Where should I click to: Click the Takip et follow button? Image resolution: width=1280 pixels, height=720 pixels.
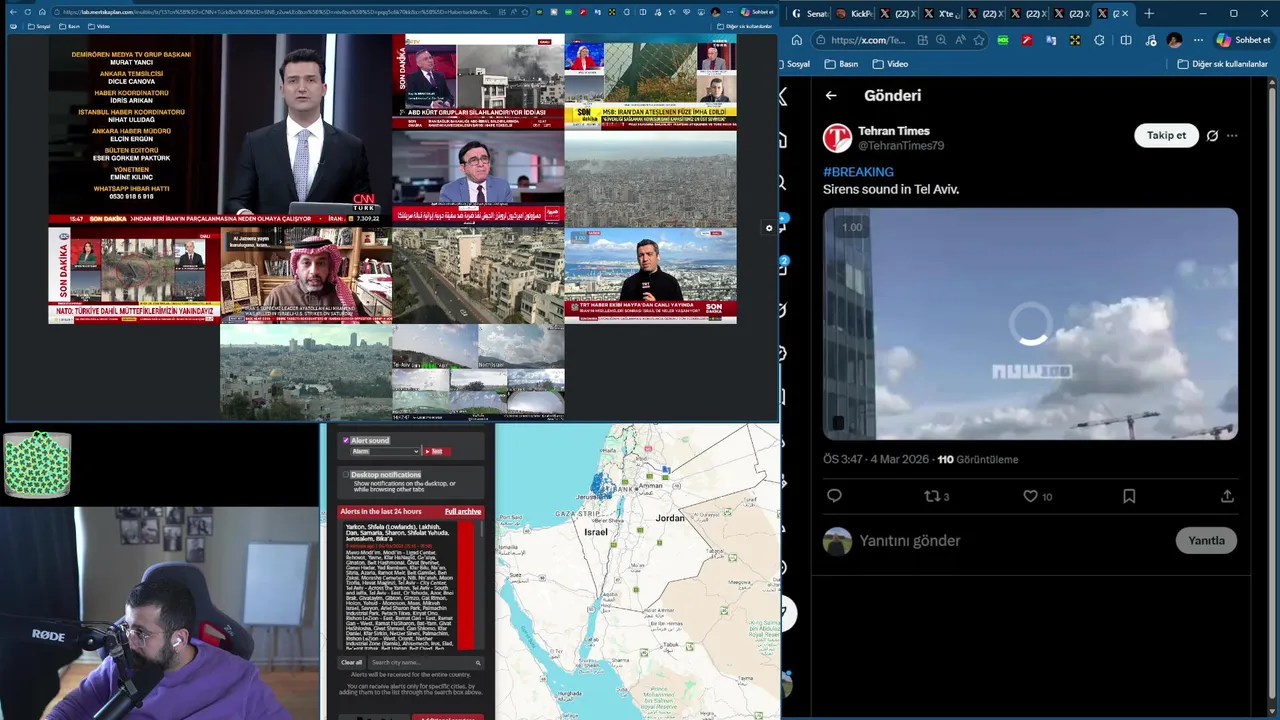click(1166, 136)
